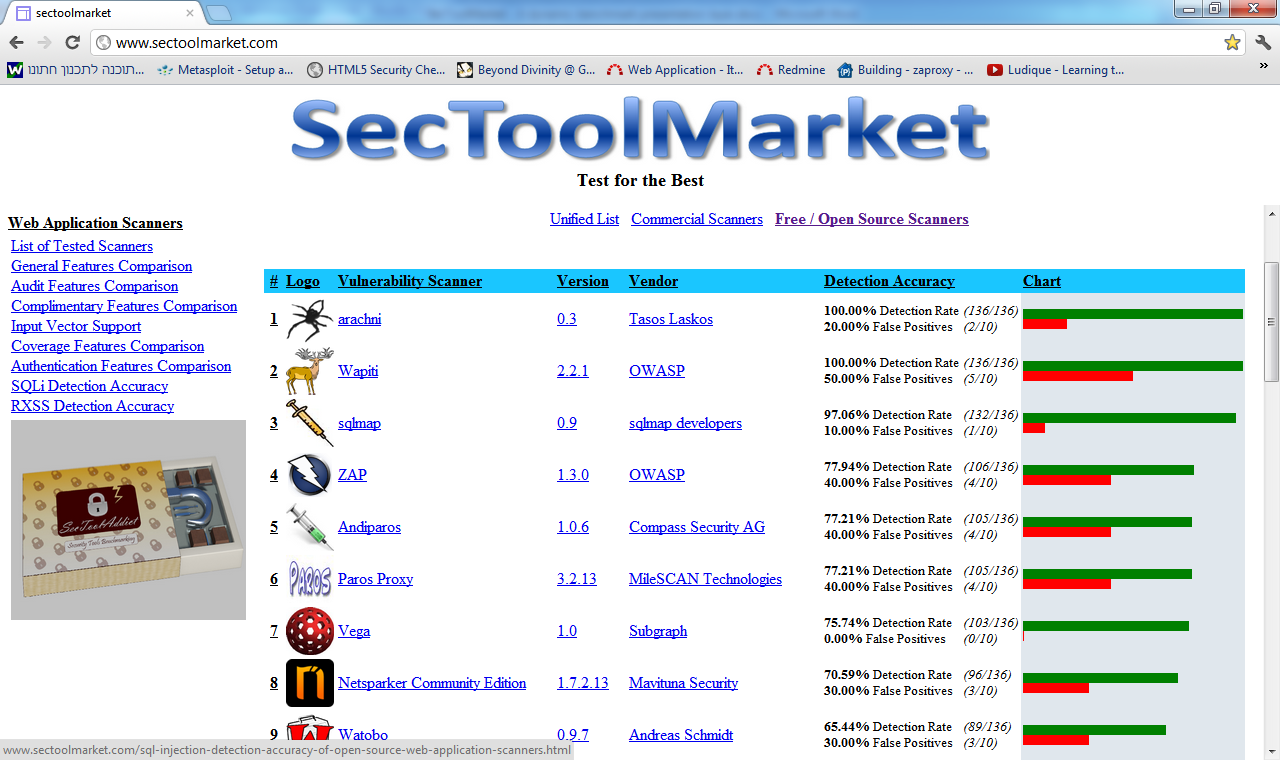Open the browser wrench settings icon
This screenshot has width=1280, height=760.
tap(1262, 44)
